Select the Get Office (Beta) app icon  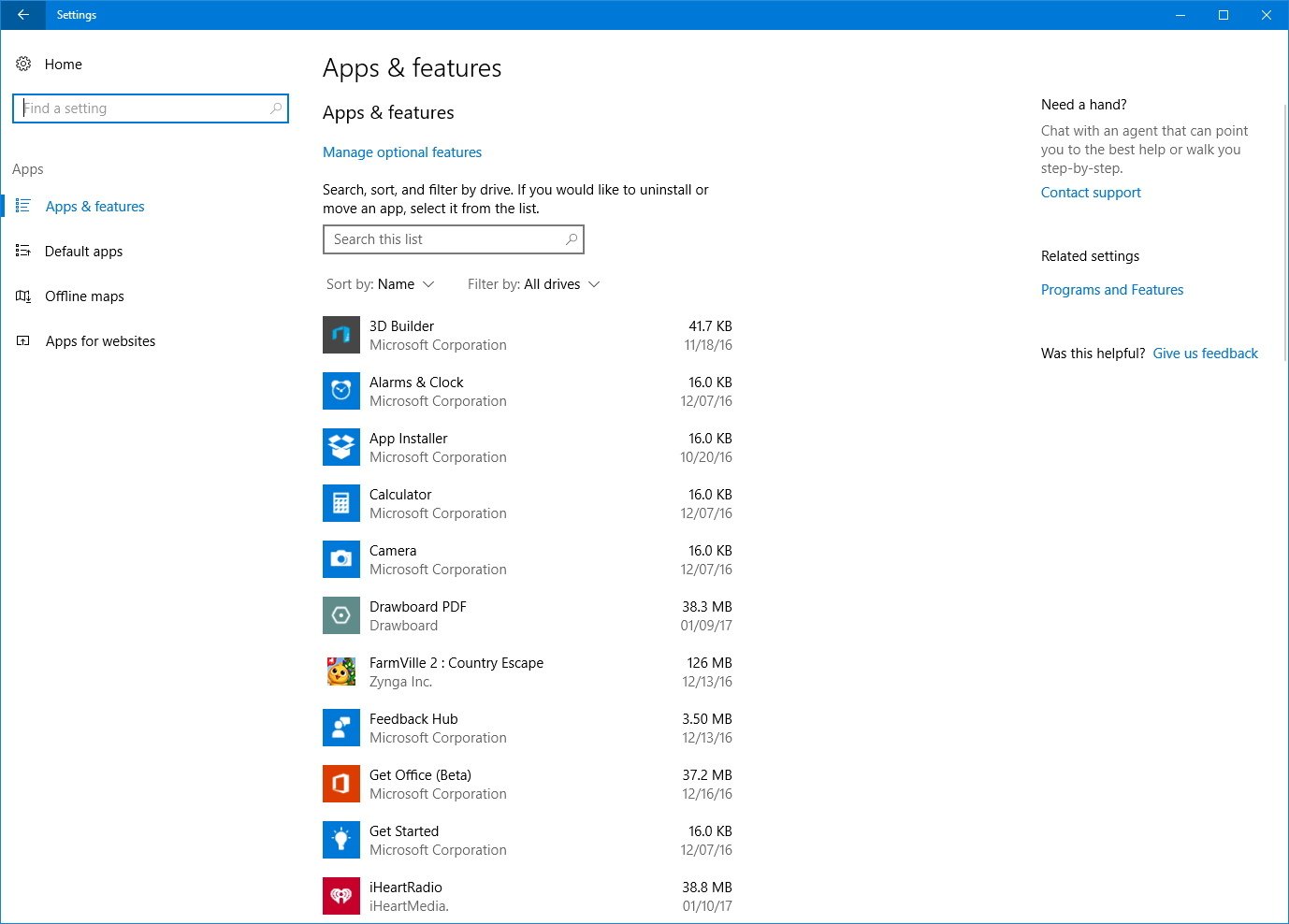point(341,784)
